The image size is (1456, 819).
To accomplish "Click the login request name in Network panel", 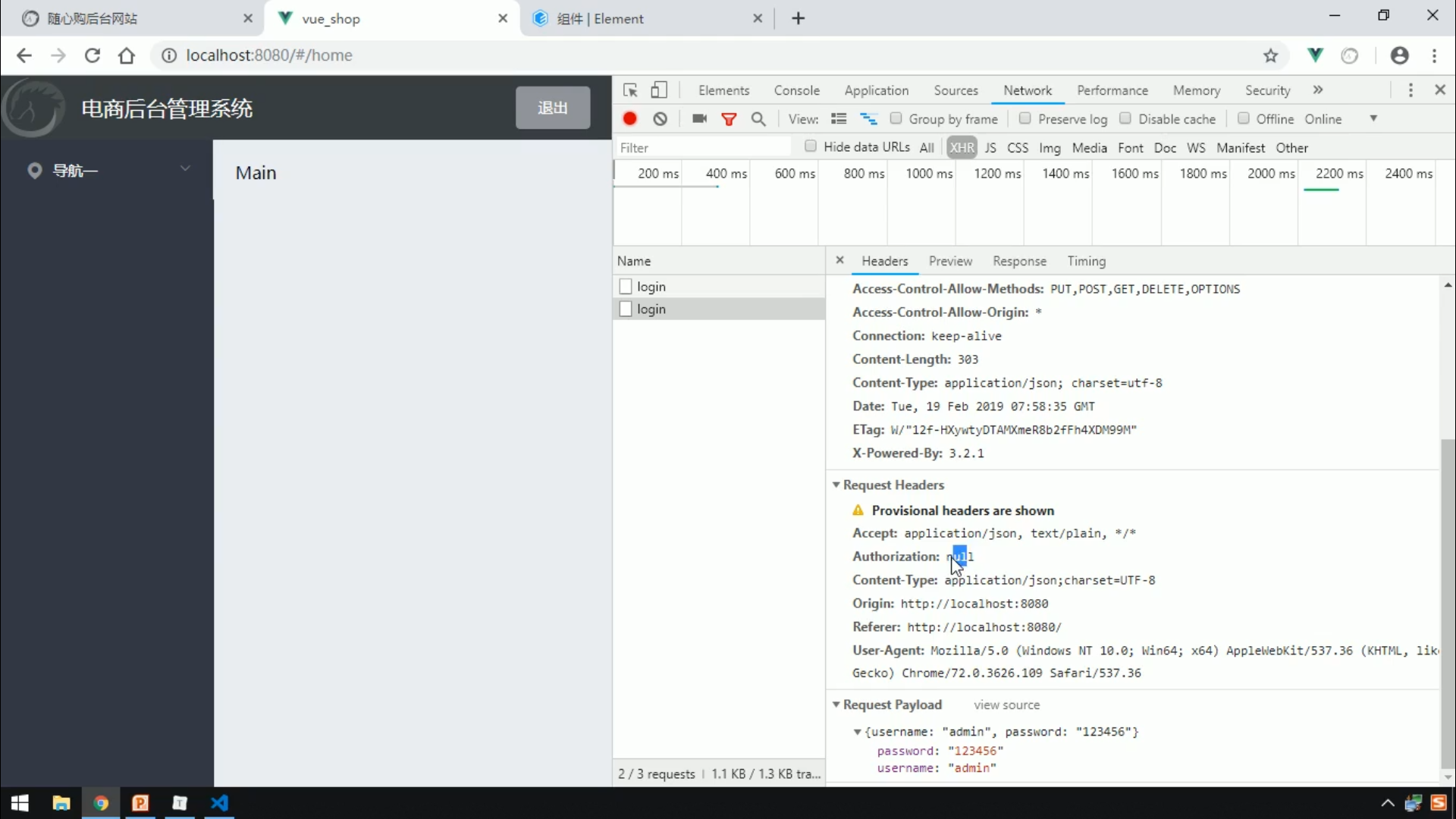I will 651,308.
